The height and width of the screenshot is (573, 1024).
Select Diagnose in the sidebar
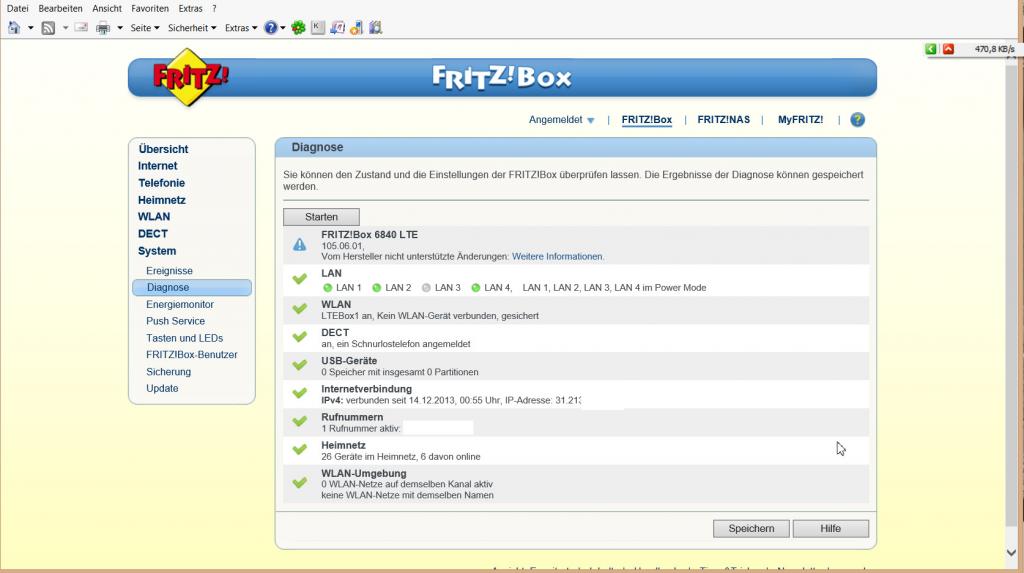191,287
